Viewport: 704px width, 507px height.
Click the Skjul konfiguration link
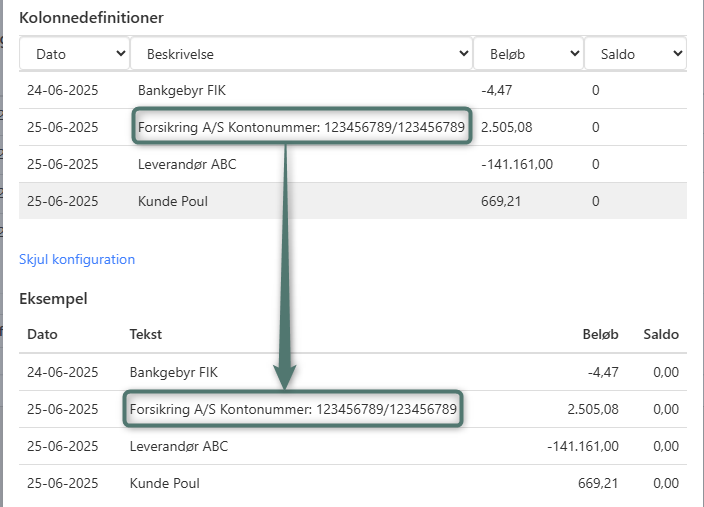77,259
